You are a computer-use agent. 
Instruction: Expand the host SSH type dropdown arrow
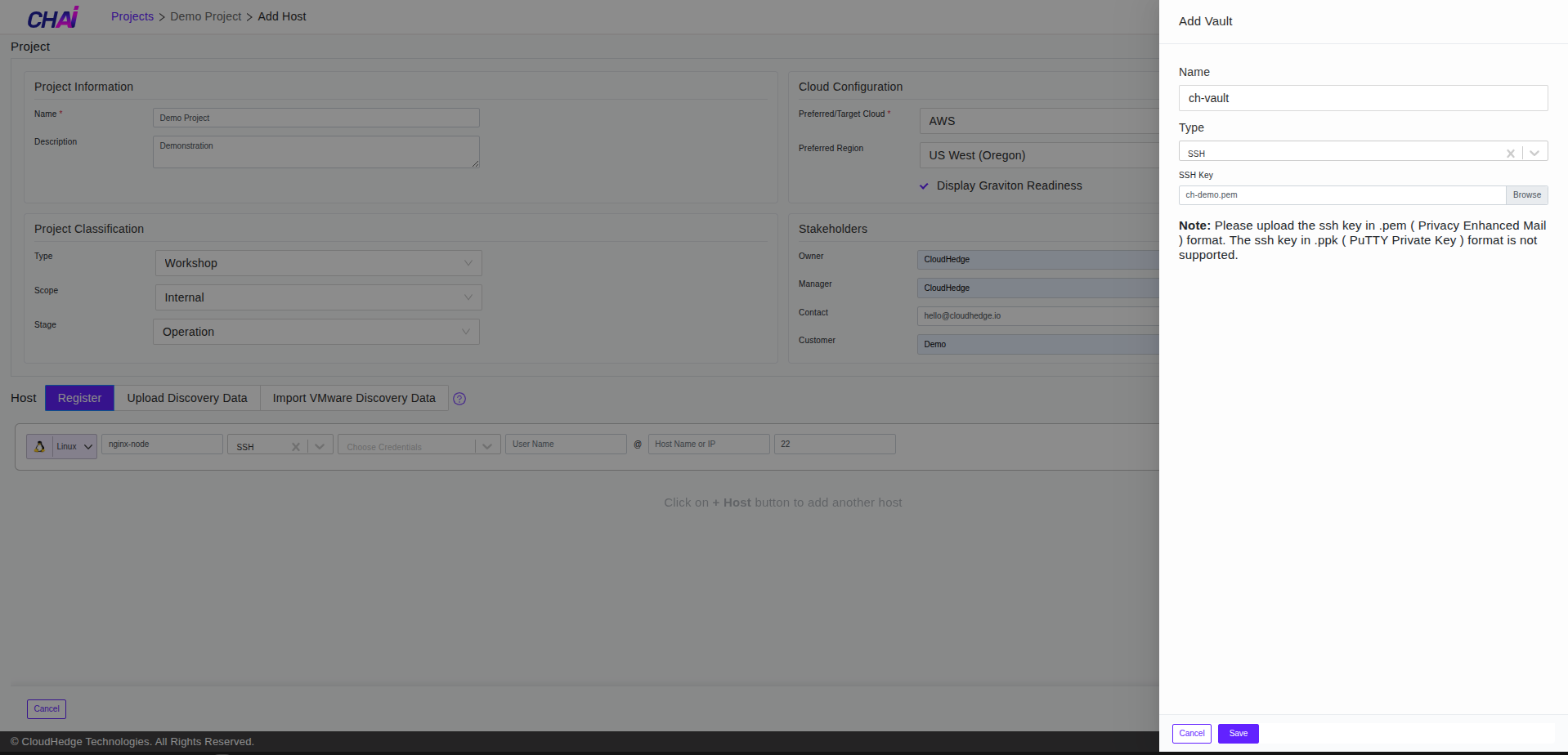pyautogui.click(x=320, y=446)
